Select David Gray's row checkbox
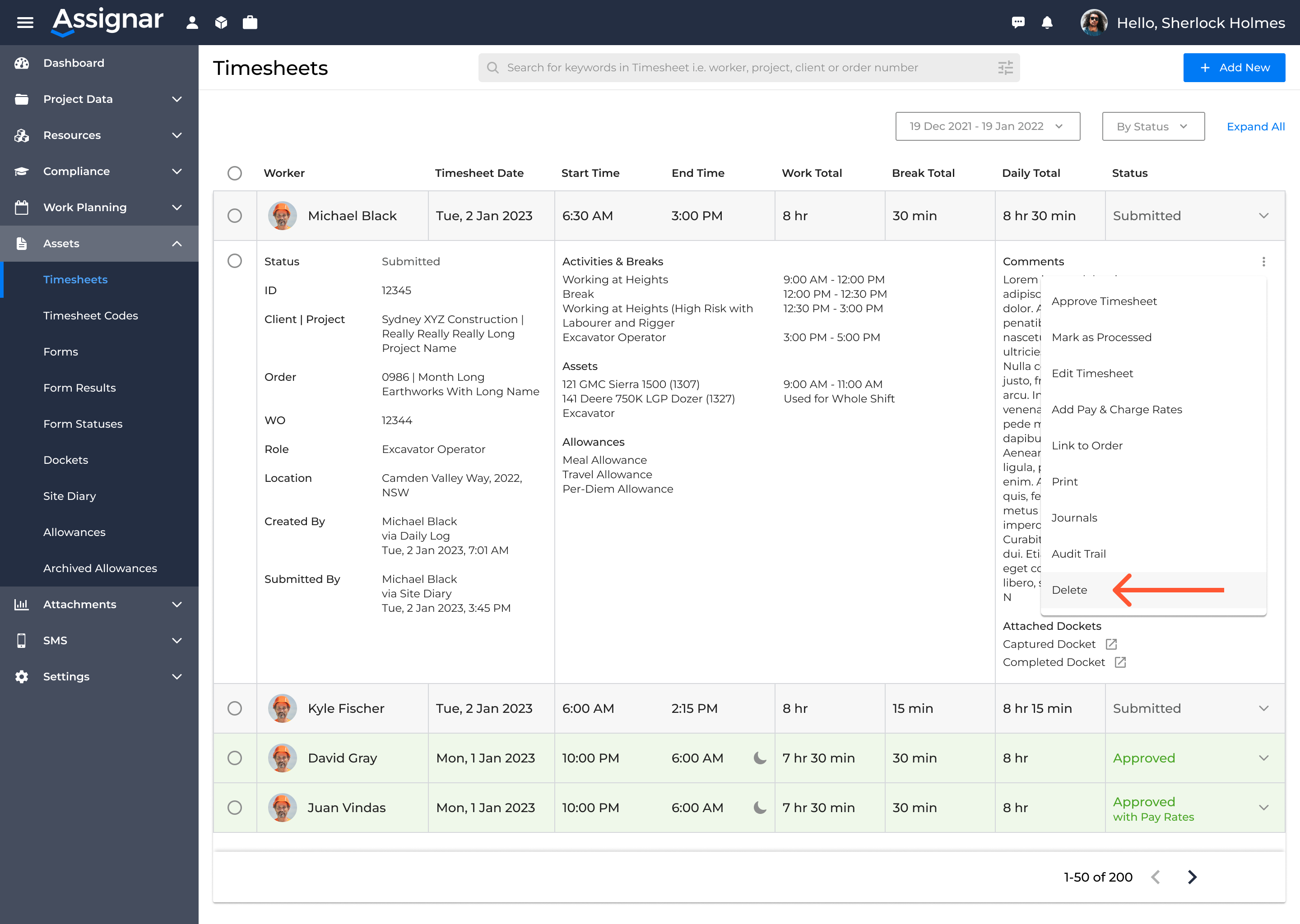Viewport: 1300px width, 924px height. pos(235,758)
